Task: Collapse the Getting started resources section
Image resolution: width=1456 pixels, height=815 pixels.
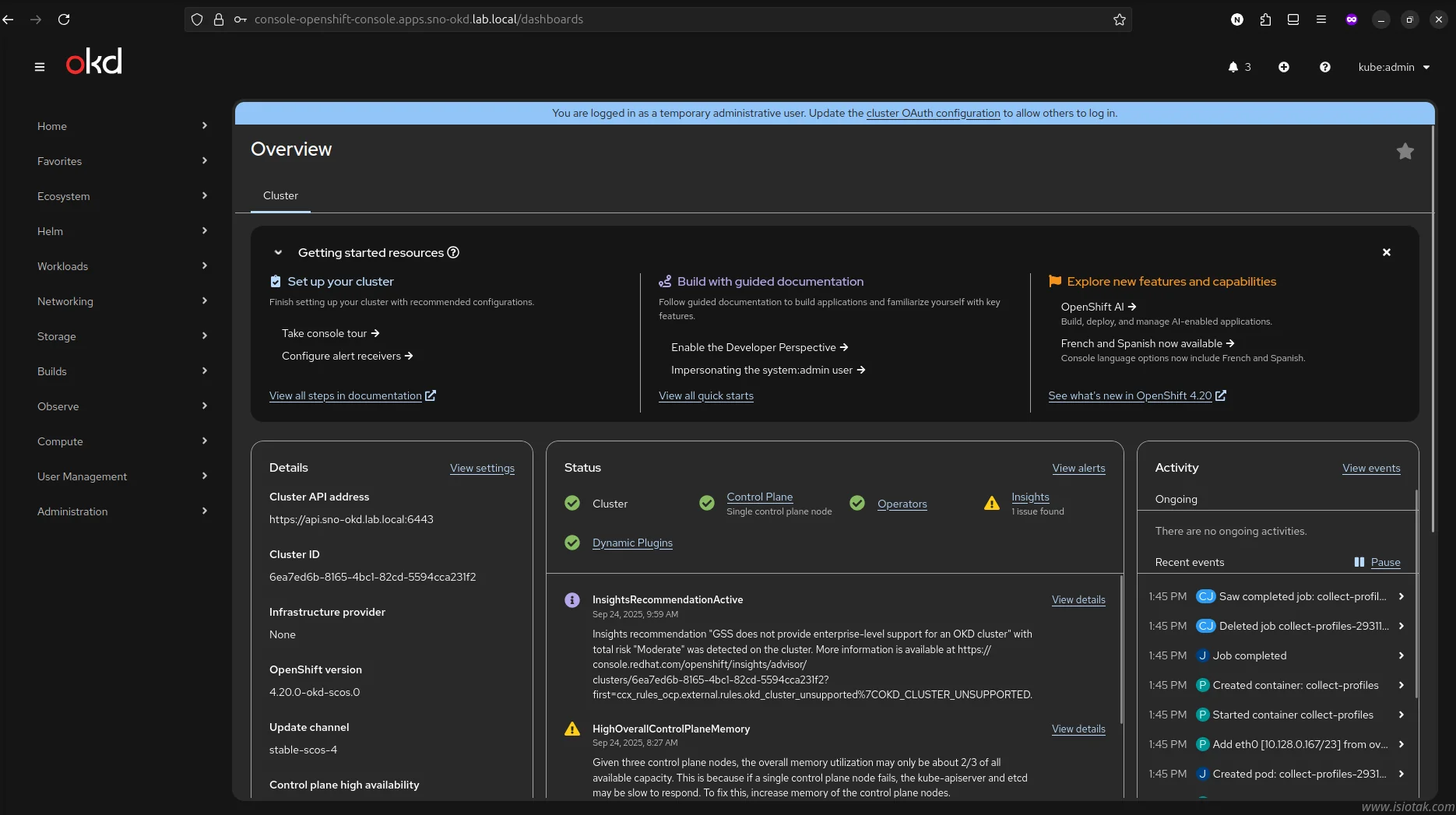Action: [278, 252]
